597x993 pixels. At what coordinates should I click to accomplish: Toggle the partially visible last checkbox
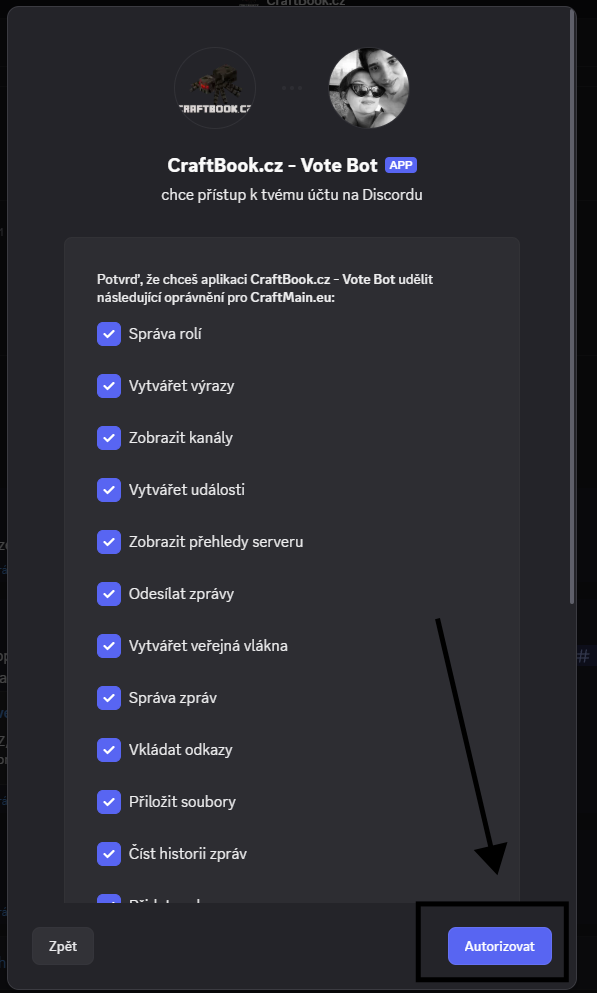(x=109, y=899)
